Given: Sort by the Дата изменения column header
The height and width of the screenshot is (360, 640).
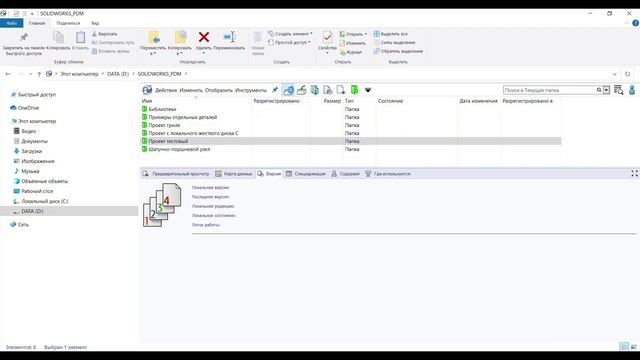Looking at the screenshot, I should click(x=478, y=101).
